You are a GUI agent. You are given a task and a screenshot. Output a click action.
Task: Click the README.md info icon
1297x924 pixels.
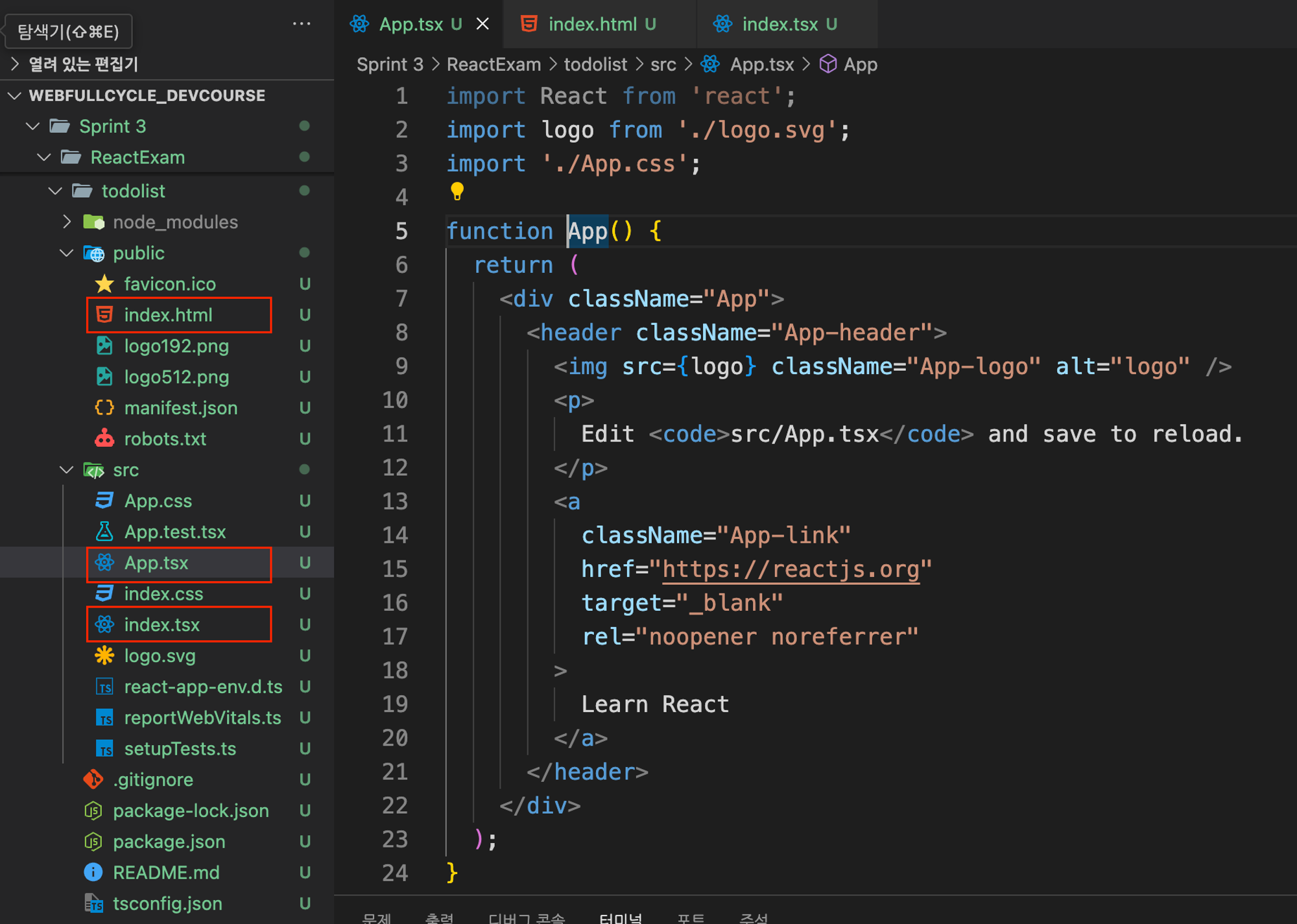pos(93,872)
